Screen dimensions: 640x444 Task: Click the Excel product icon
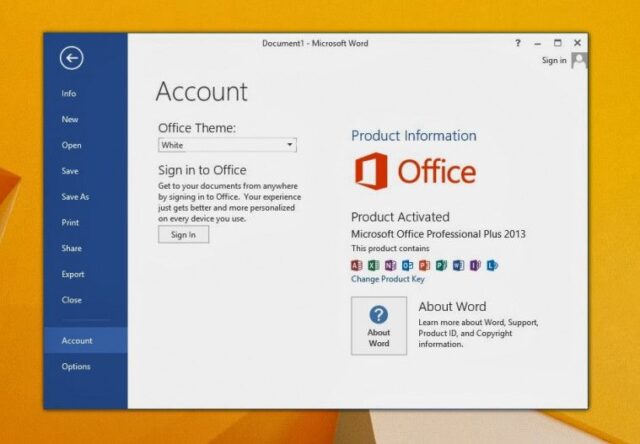[x=374, y=265]
